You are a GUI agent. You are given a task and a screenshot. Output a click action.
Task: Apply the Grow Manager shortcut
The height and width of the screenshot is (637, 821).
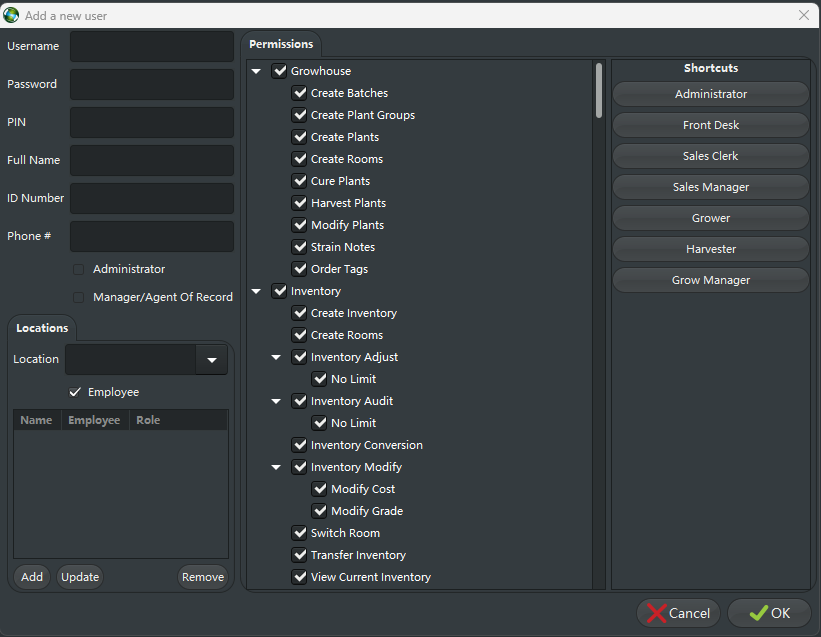click(710, 280)
